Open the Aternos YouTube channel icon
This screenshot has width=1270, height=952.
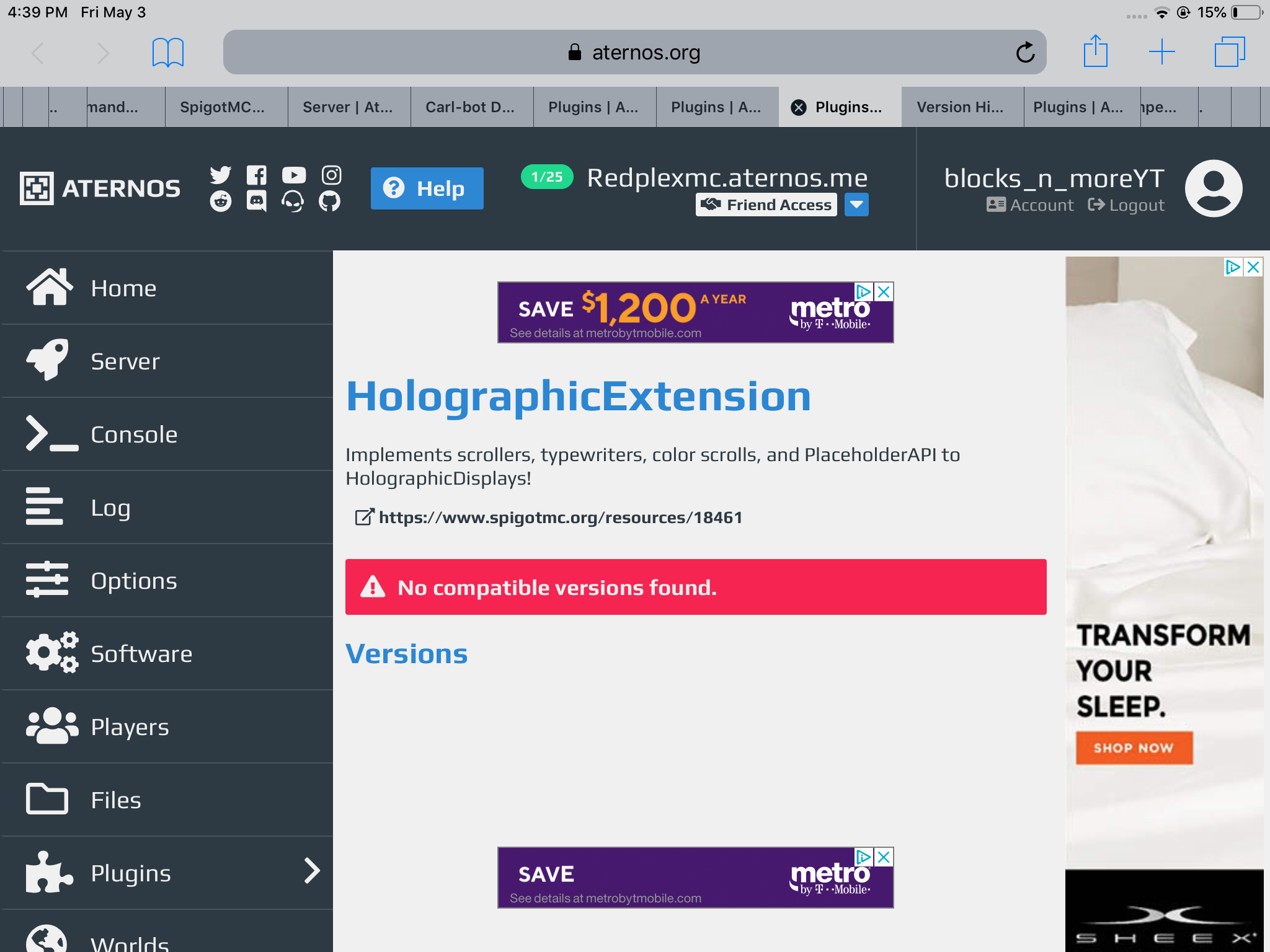(294, 175)
